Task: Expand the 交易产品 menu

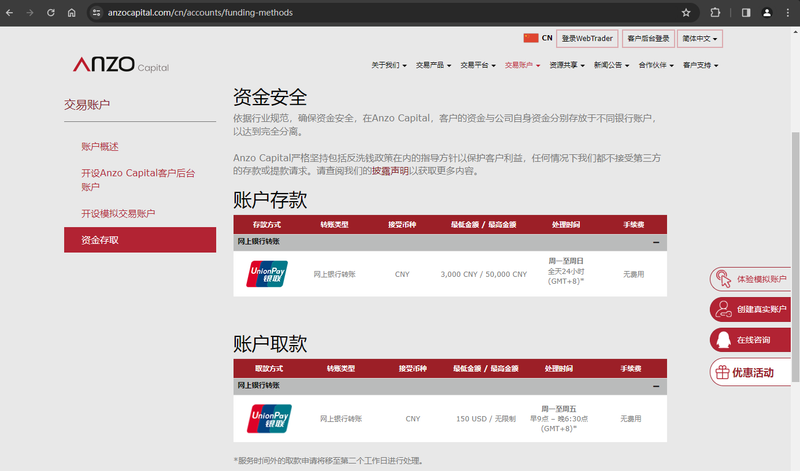Action: [433, 65]
